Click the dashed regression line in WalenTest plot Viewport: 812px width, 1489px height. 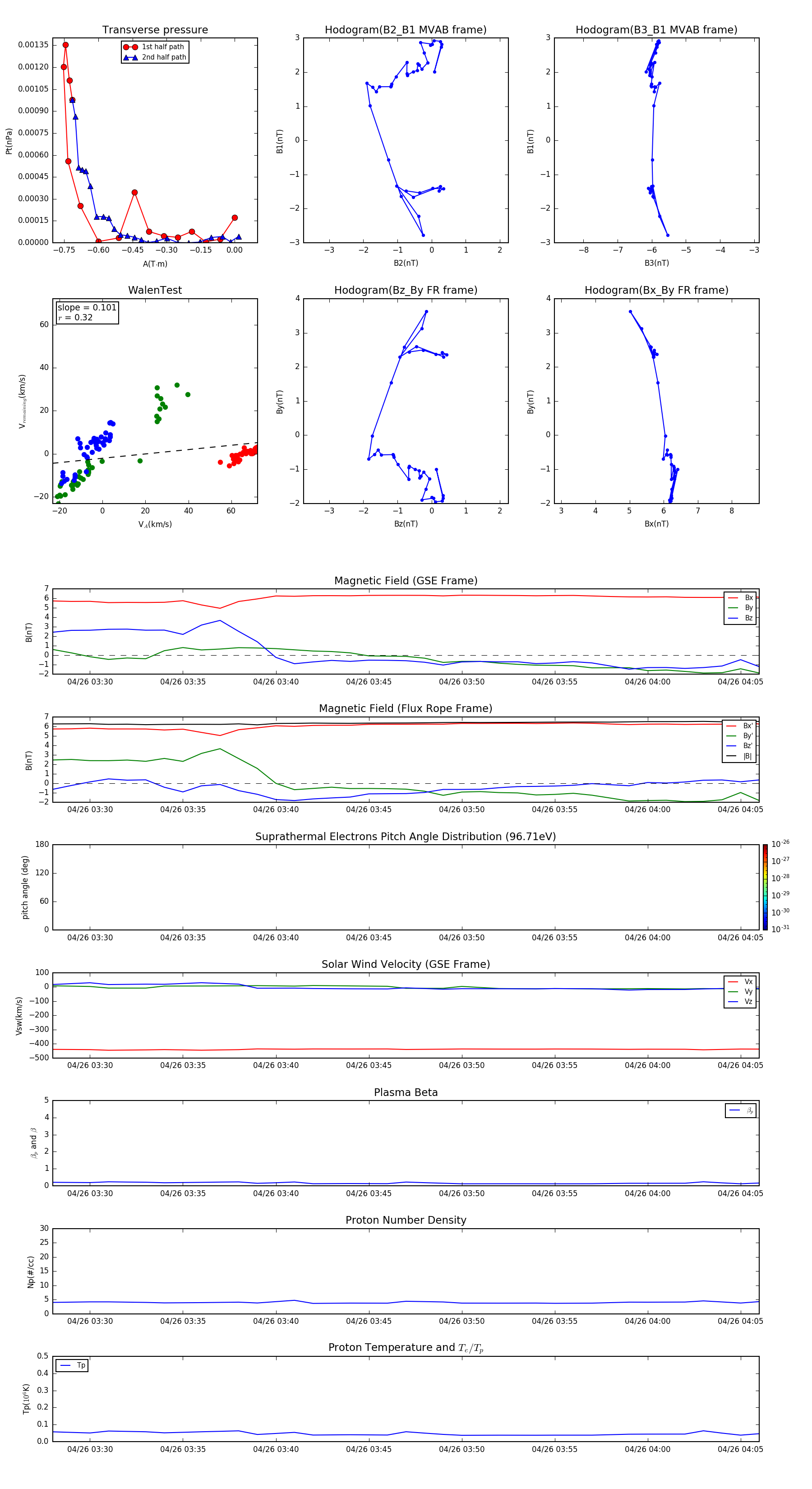[155, 453]
